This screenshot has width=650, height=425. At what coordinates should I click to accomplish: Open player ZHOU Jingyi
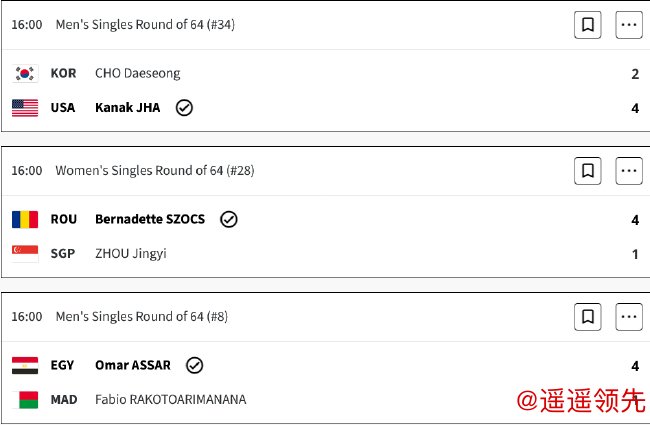(130, 254)
